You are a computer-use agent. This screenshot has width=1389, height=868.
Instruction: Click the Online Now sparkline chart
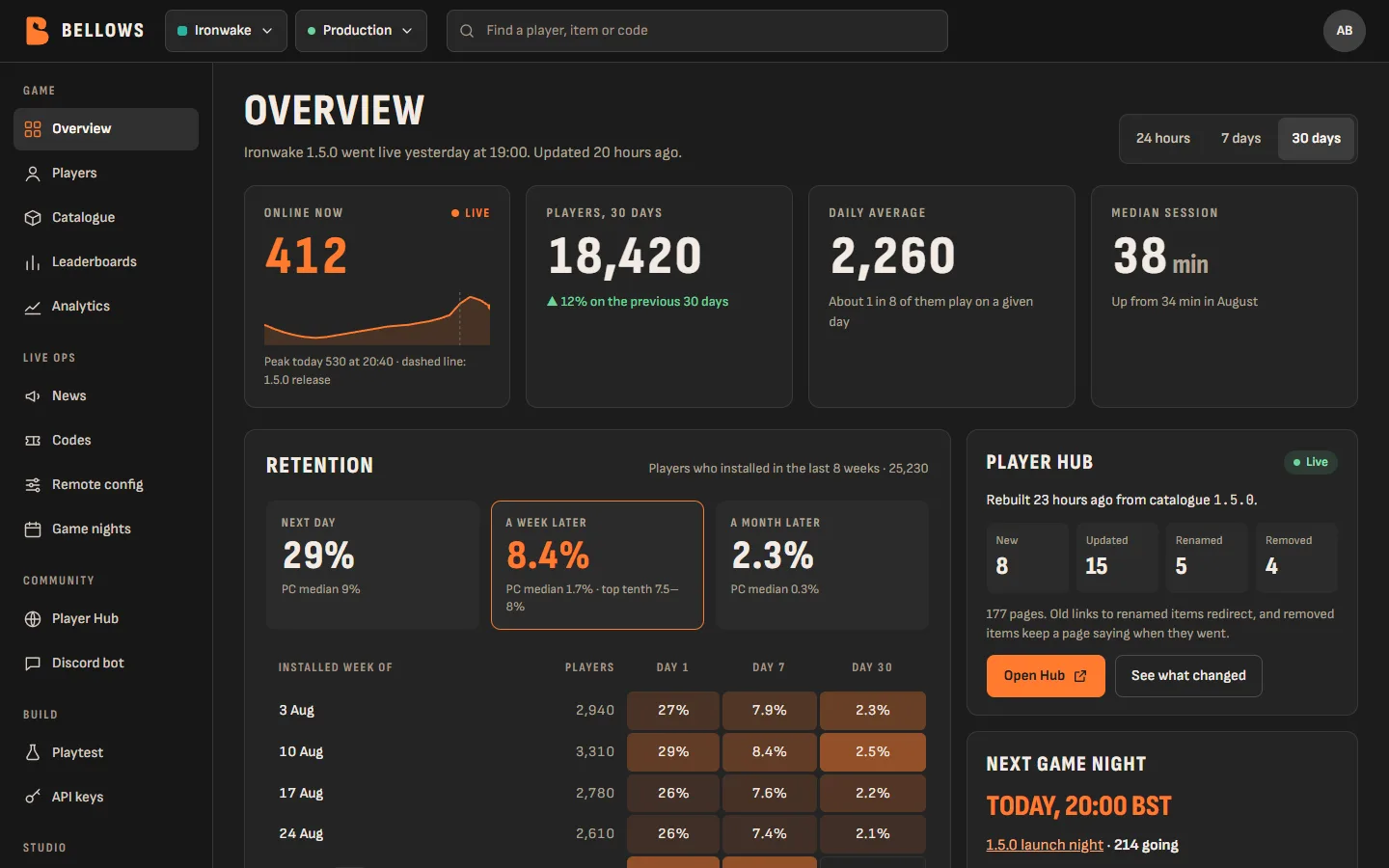[x=377, y=319]
